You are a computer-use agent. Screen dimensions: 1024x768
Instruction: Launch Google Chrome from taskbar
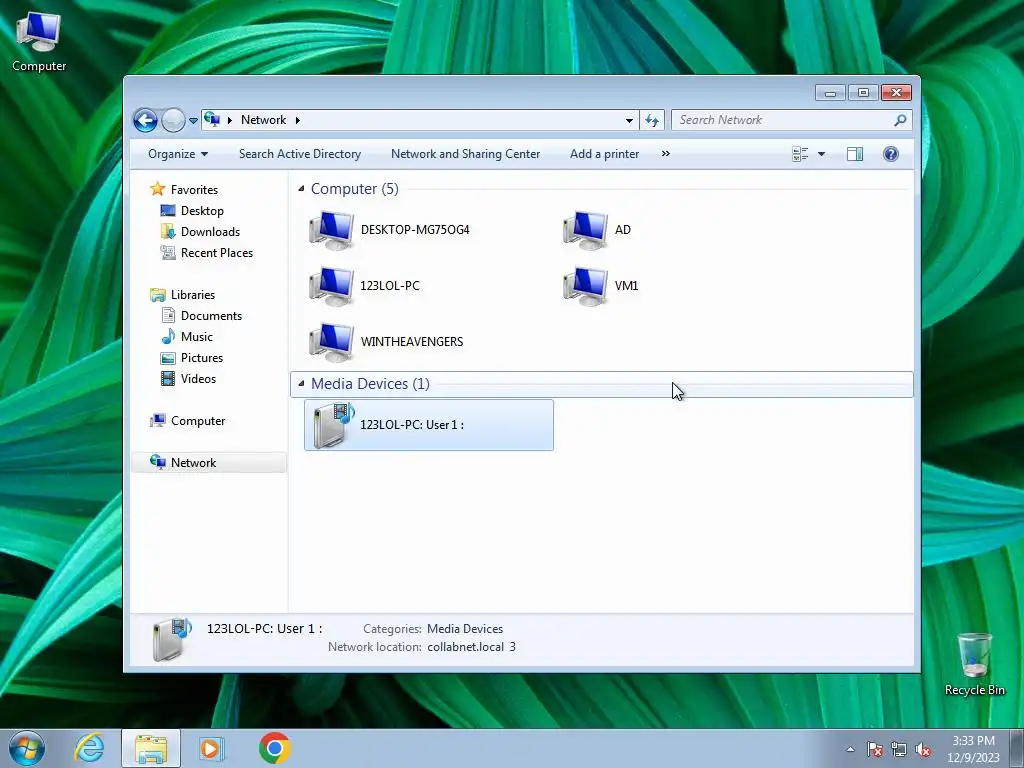click(x=274, y=748)
